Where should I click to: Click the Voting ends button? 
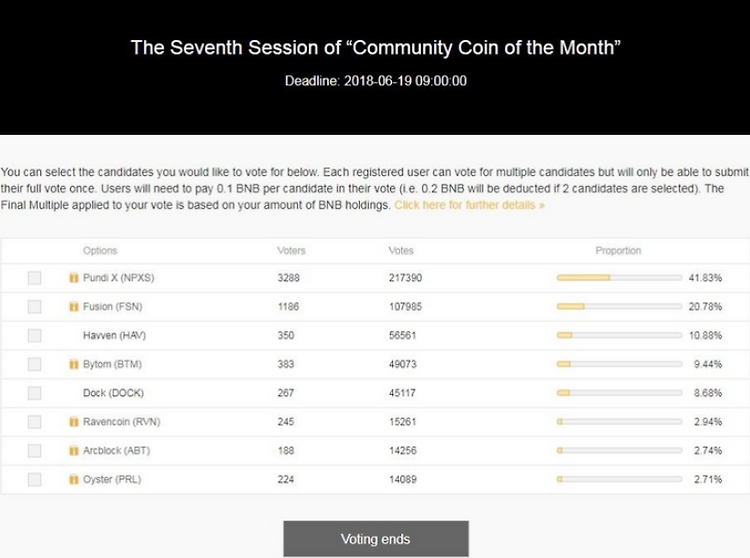[376, 539]
